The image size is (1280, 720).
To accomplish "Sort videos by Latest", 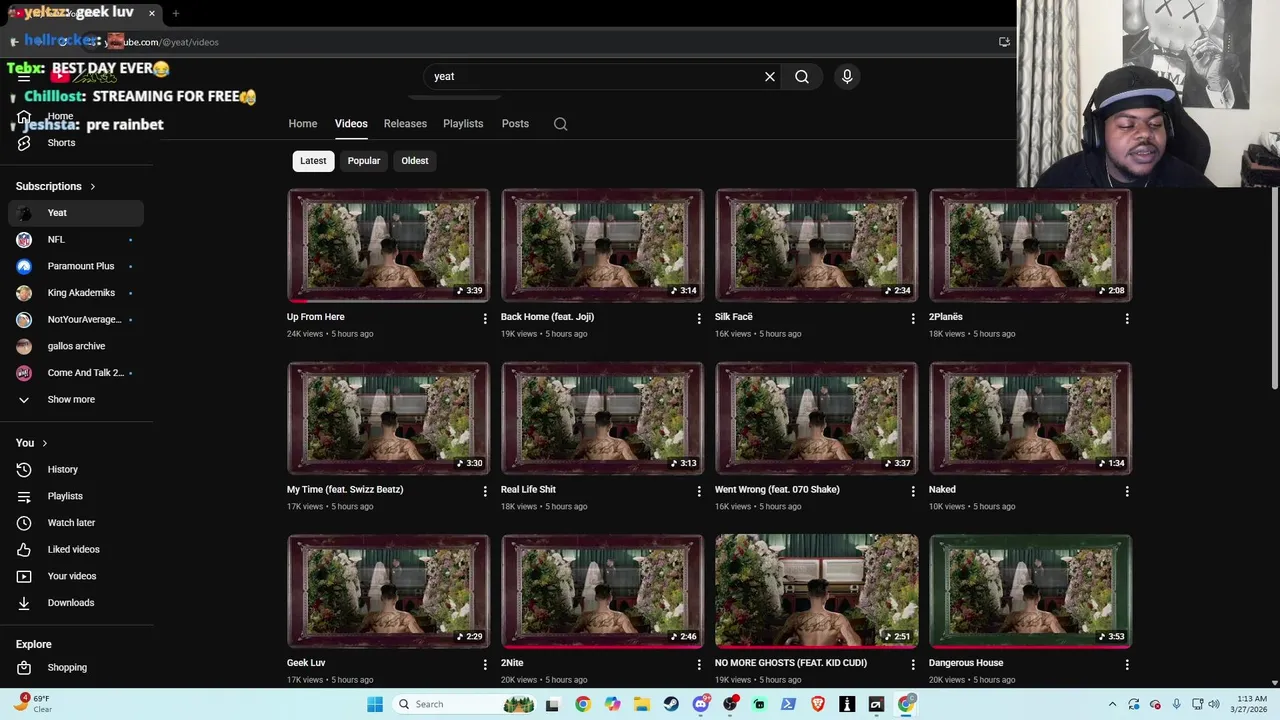I will click(313, 161).
